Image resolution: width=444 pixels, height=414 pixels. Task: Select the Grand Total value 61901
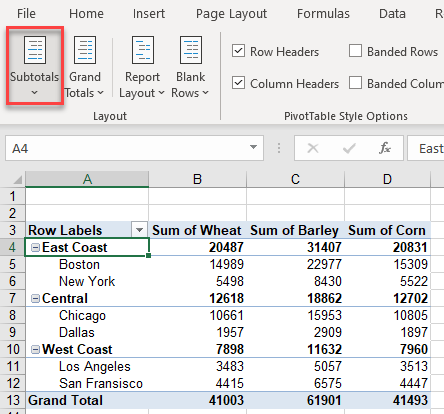click(x=295, y=400)
